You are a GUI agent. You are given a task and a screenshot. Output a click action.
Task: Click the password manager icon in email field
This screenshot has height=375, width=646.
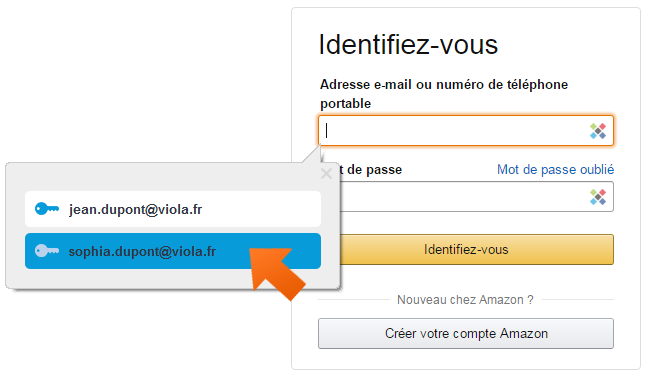(x=598, y=131)
